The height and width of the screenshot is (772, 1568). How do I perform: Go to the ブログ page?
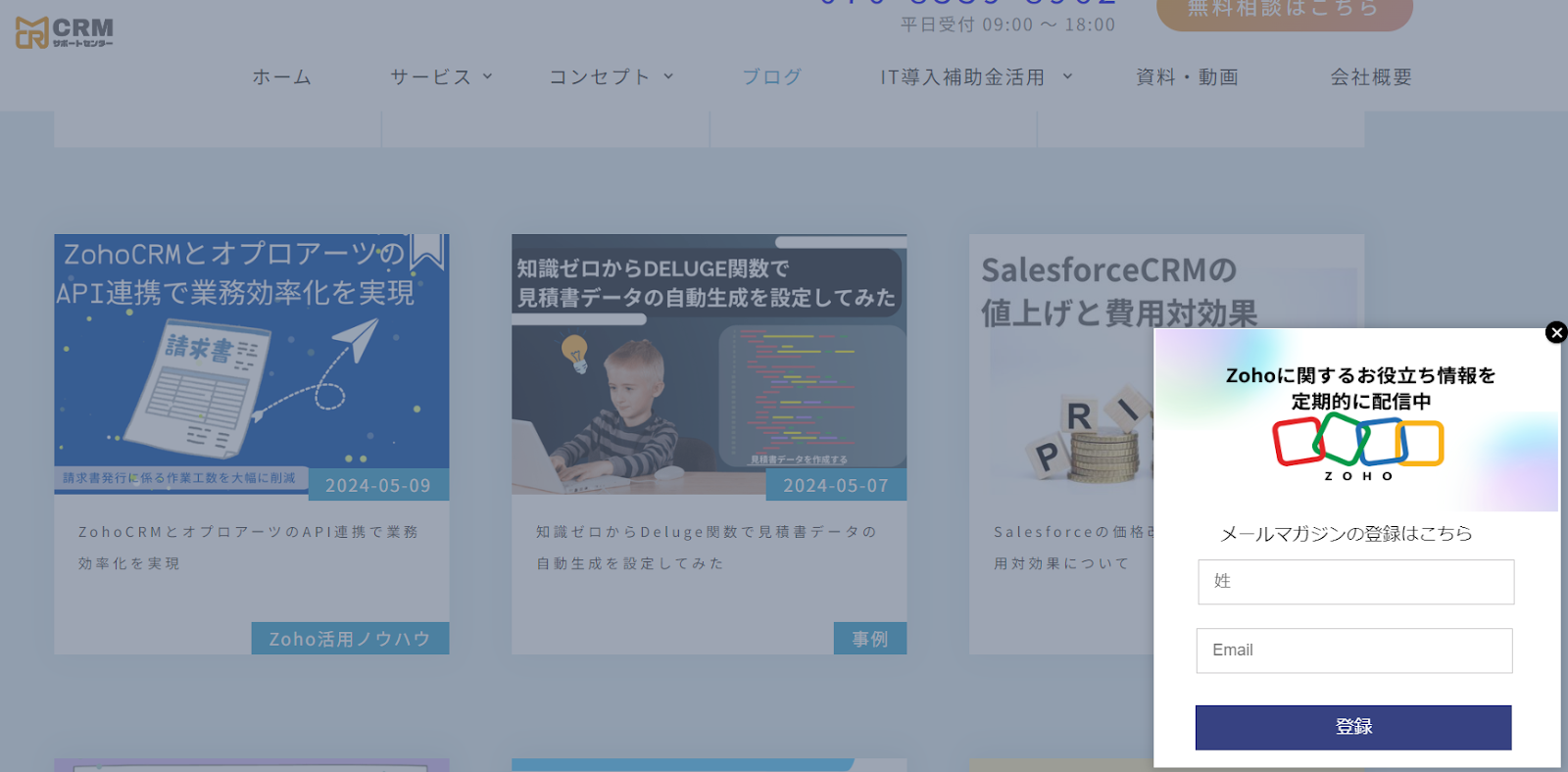click(772, 76)
